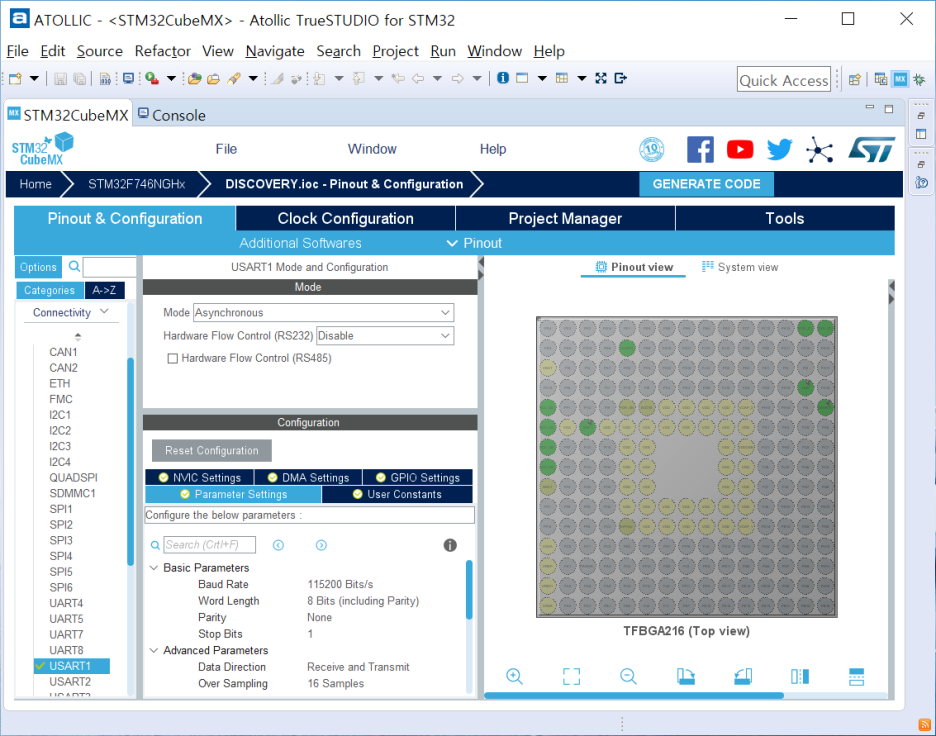Viewport: 936px width, 736px height.
Task: Flip the chip view horizontally
Action: [x=800, y=676]
